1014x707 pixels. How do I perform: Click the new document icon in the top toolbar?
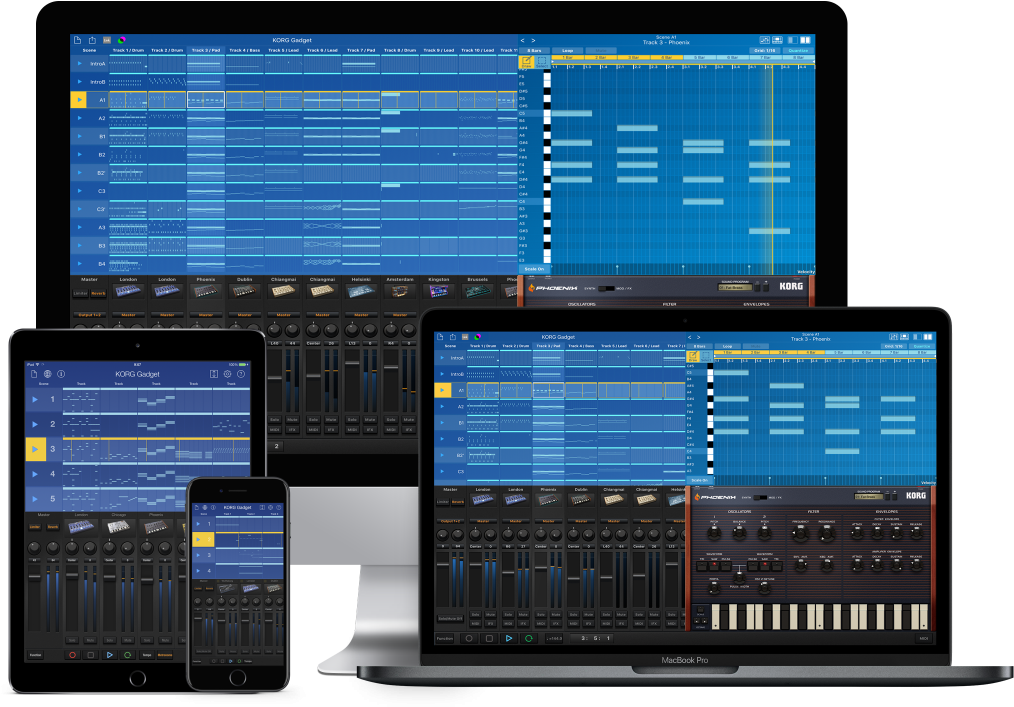pos(78,40)
